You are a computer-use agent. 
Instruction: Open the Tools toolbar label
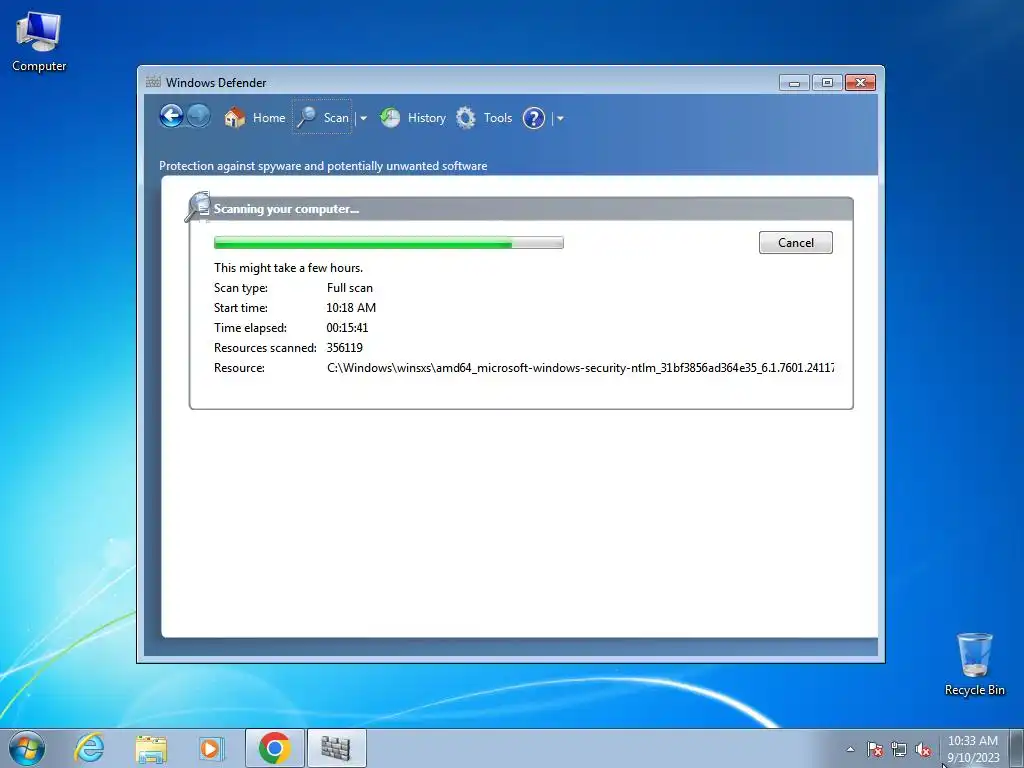[498, 118]
